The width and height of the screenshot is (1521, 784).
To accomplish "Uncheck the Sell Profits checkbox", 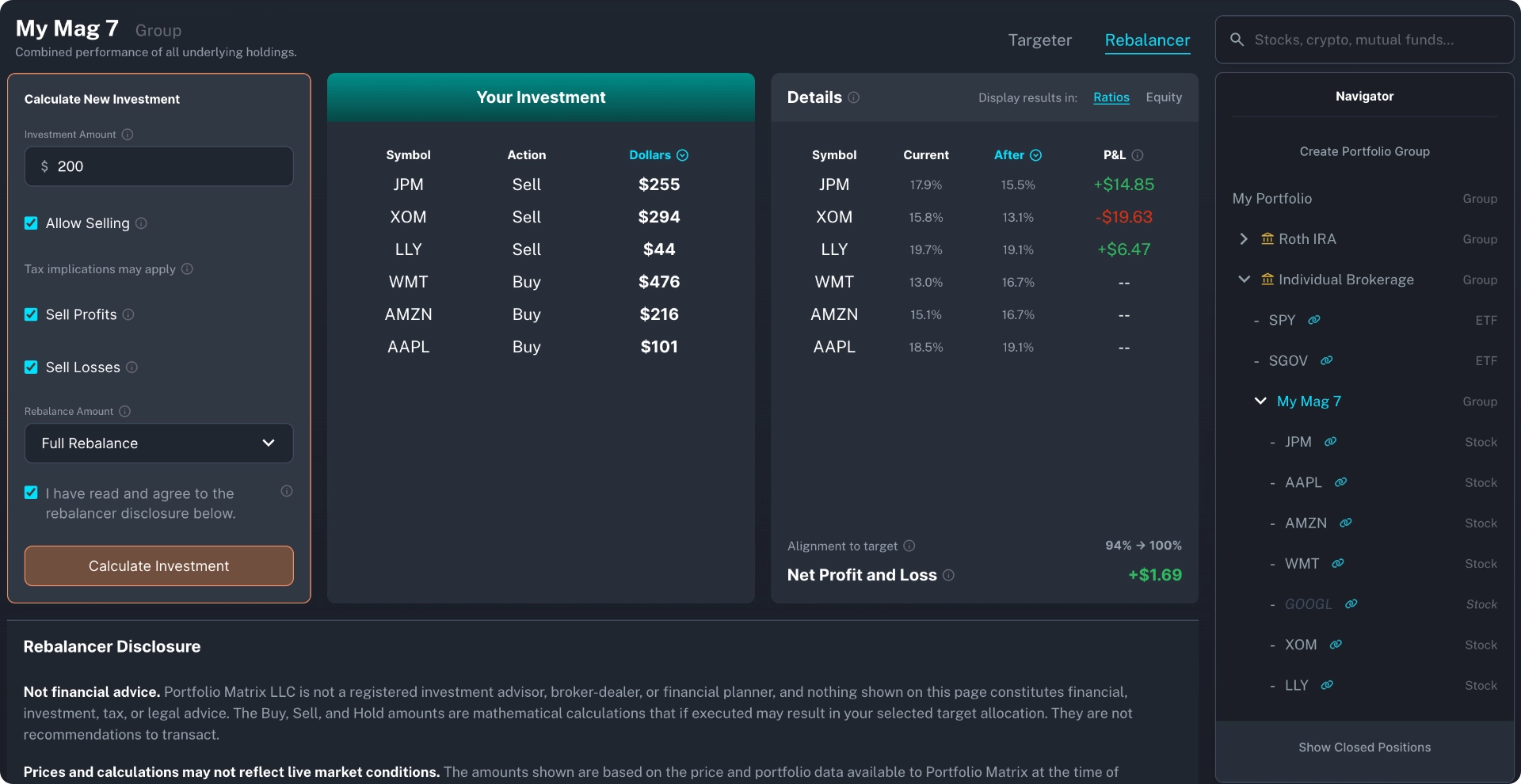I will click(x=31, y=314).
